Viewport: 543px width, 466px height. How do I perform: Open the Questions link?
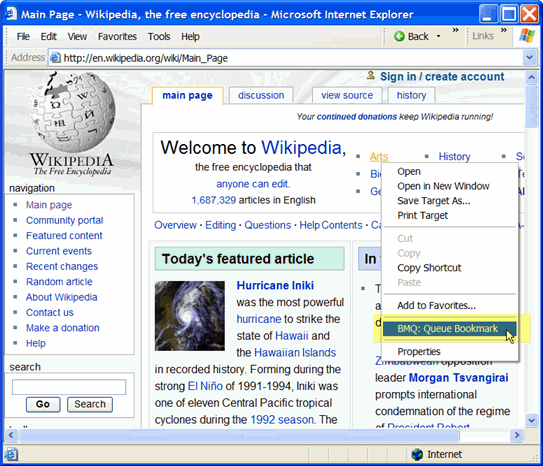268,225
